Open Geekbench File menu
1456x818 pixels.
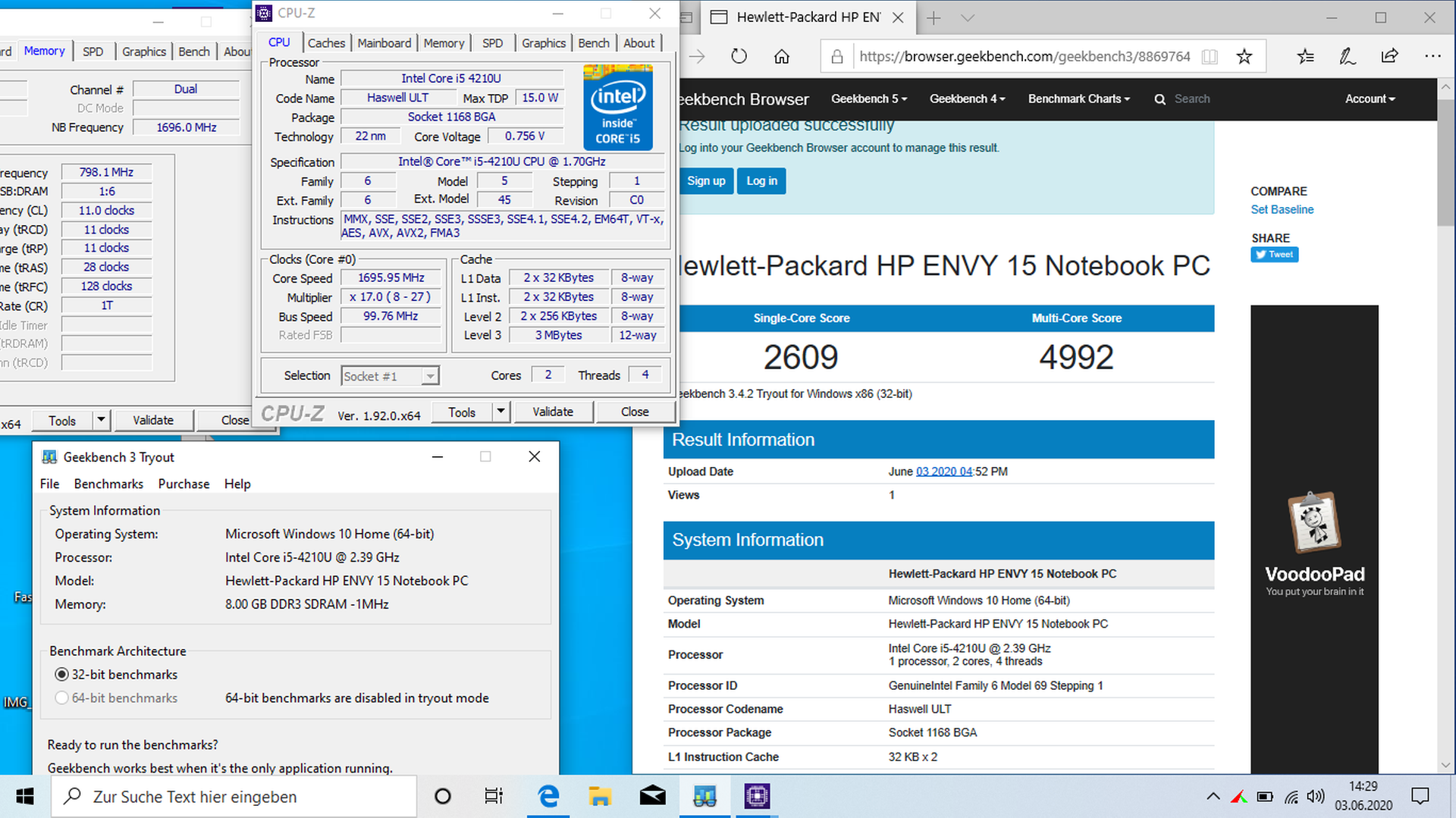pos(49,484)
